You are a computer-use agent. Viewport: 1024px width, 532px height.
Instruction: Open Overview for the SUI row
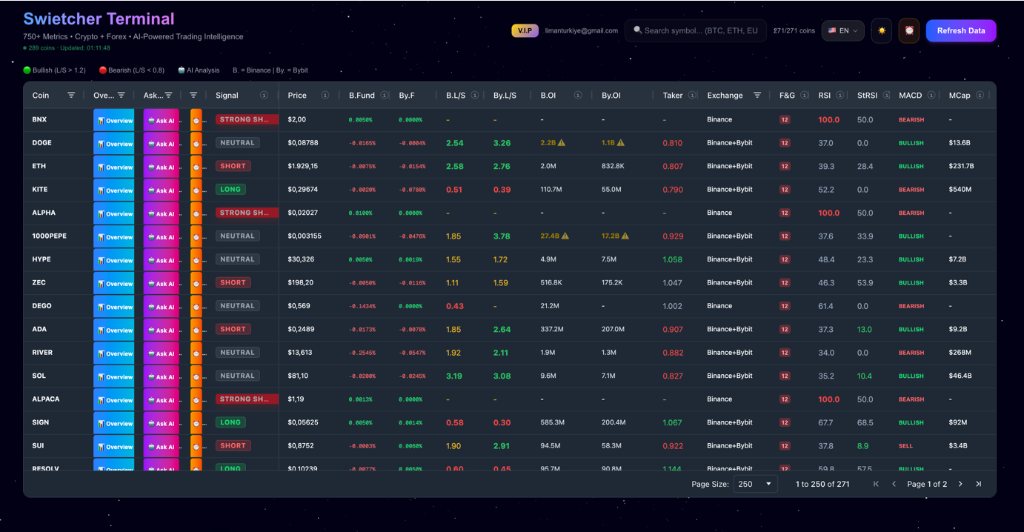pos(114,446)
